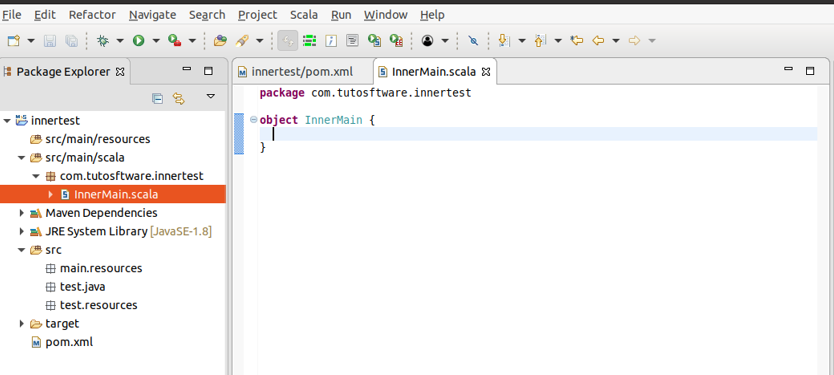This screenshot has width=834, height=375.
Task: Open the Previous Annotation dropdown arrow
Action: click(x=558, y=40)
